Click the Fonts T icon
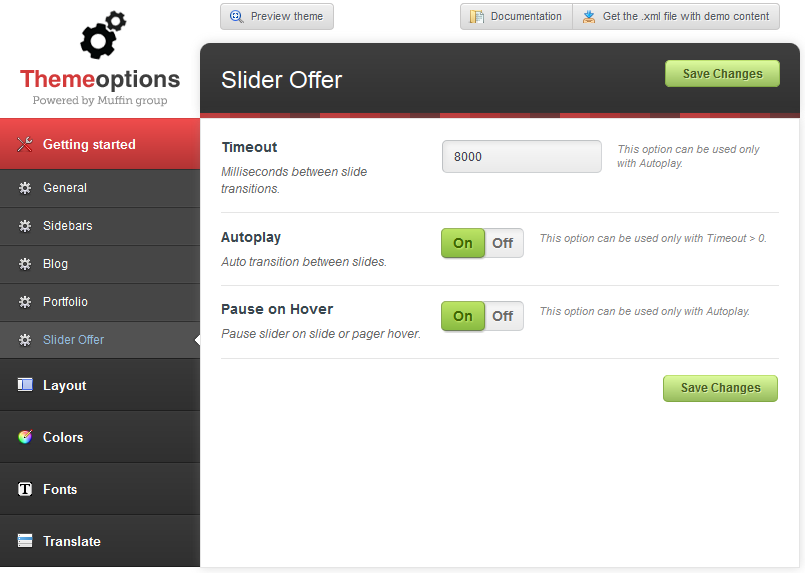The height and width of the screenshot is (573, 805). pos(25,490)
